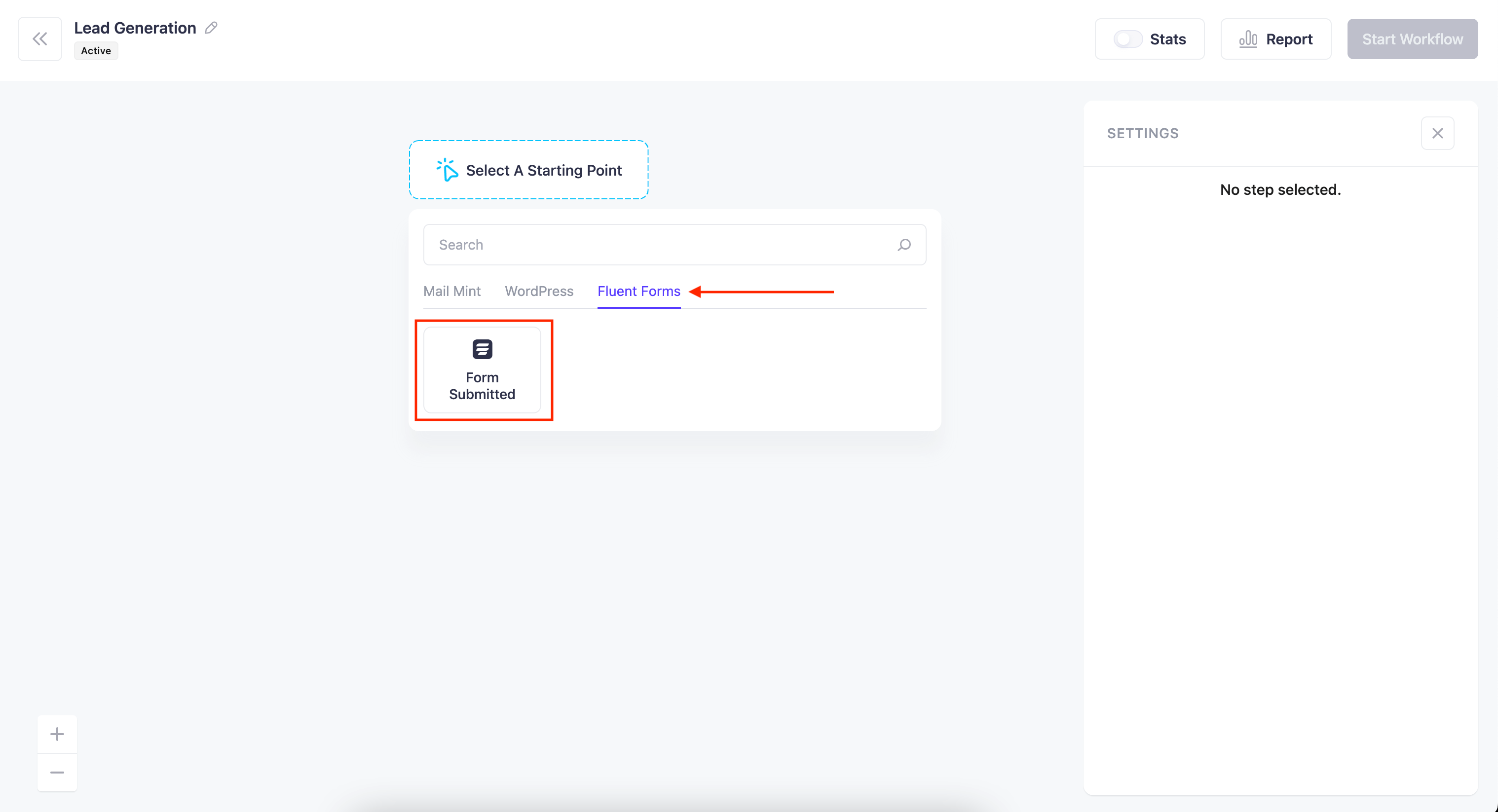The image size is (1498, 812).
Task: Click the zoom in plus icon
Action: tap(57, 734)
